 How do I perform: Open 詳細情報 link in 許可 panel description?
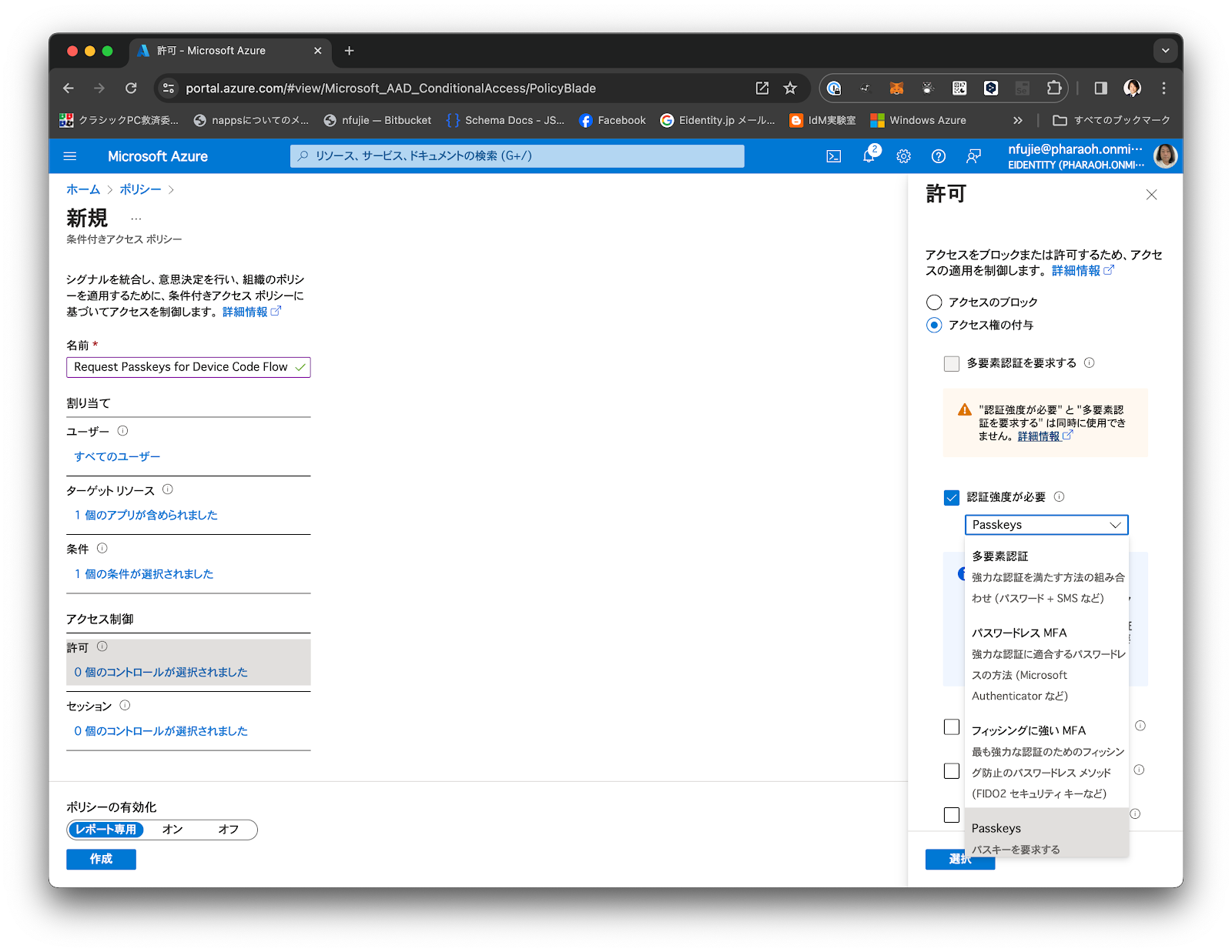click(x=1083, y=270)
